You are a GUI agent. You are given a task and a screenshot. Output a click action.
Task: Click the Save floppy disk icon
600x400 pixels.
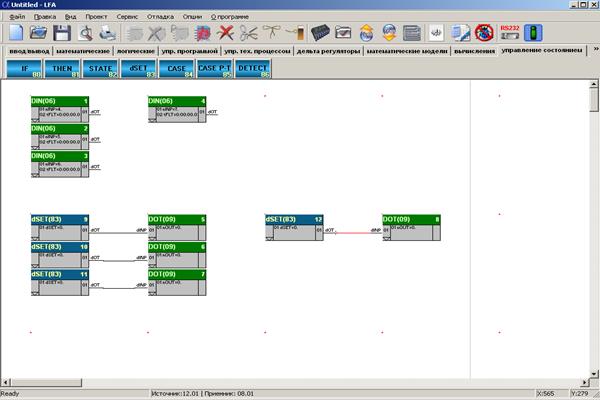point(62,33)
